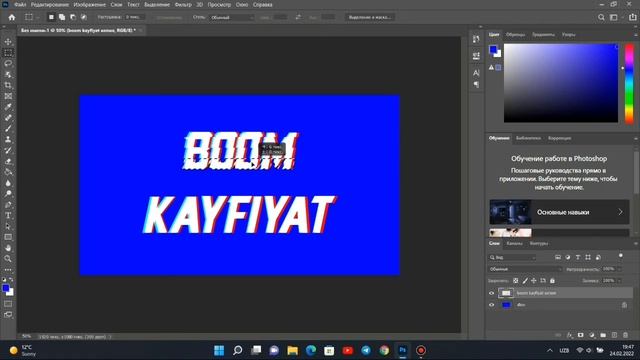
Task: Select the History Brush tool
Action: (8, 150)
